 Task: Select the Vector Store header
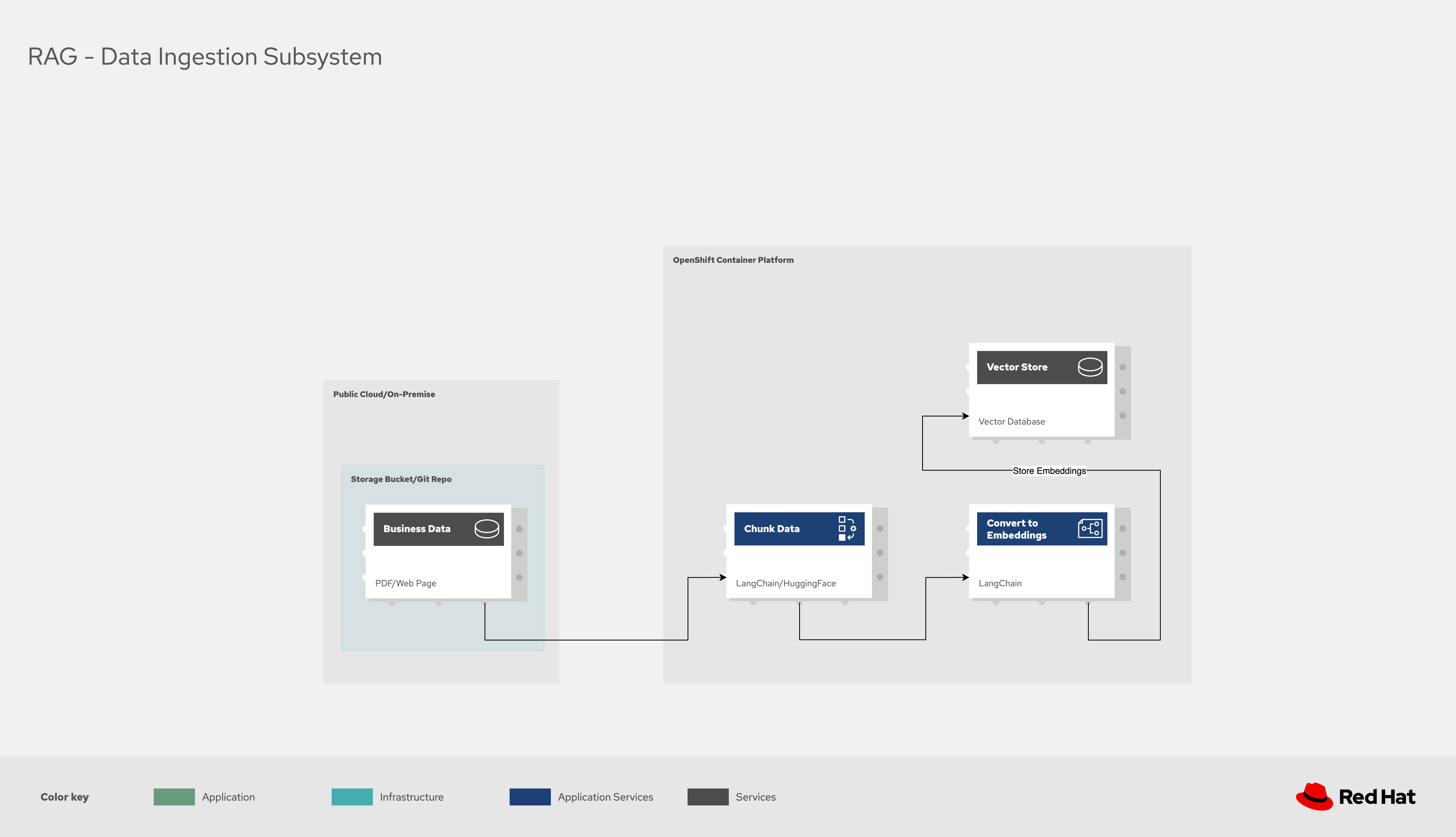[1042, 367]
